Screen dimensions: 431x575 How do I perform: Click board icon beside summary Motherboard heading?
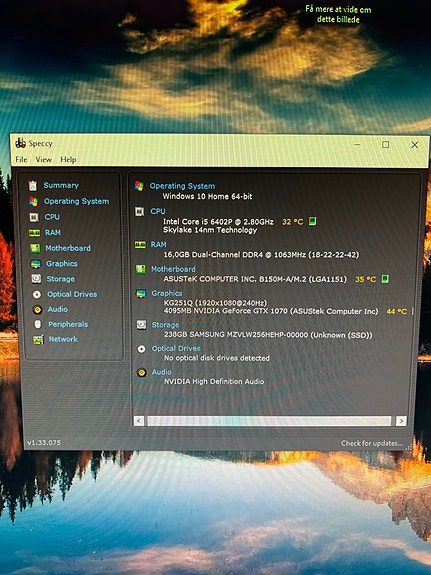[x=140, y=270]
